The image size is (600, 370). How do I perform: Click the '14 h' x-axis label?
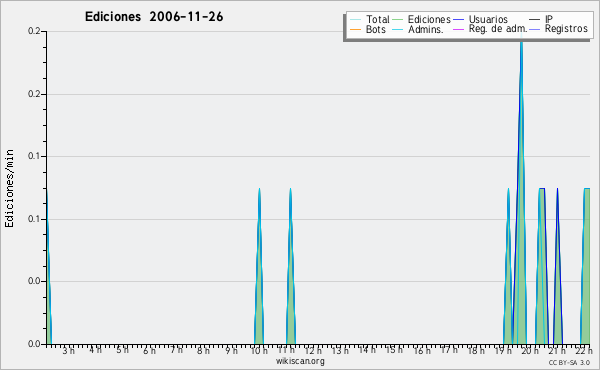coord(367,350)
